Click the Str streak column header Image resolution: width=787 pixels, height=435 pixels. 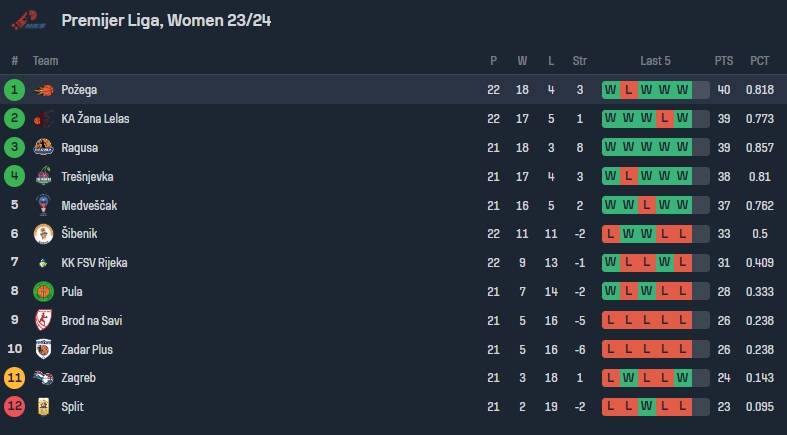580,61
